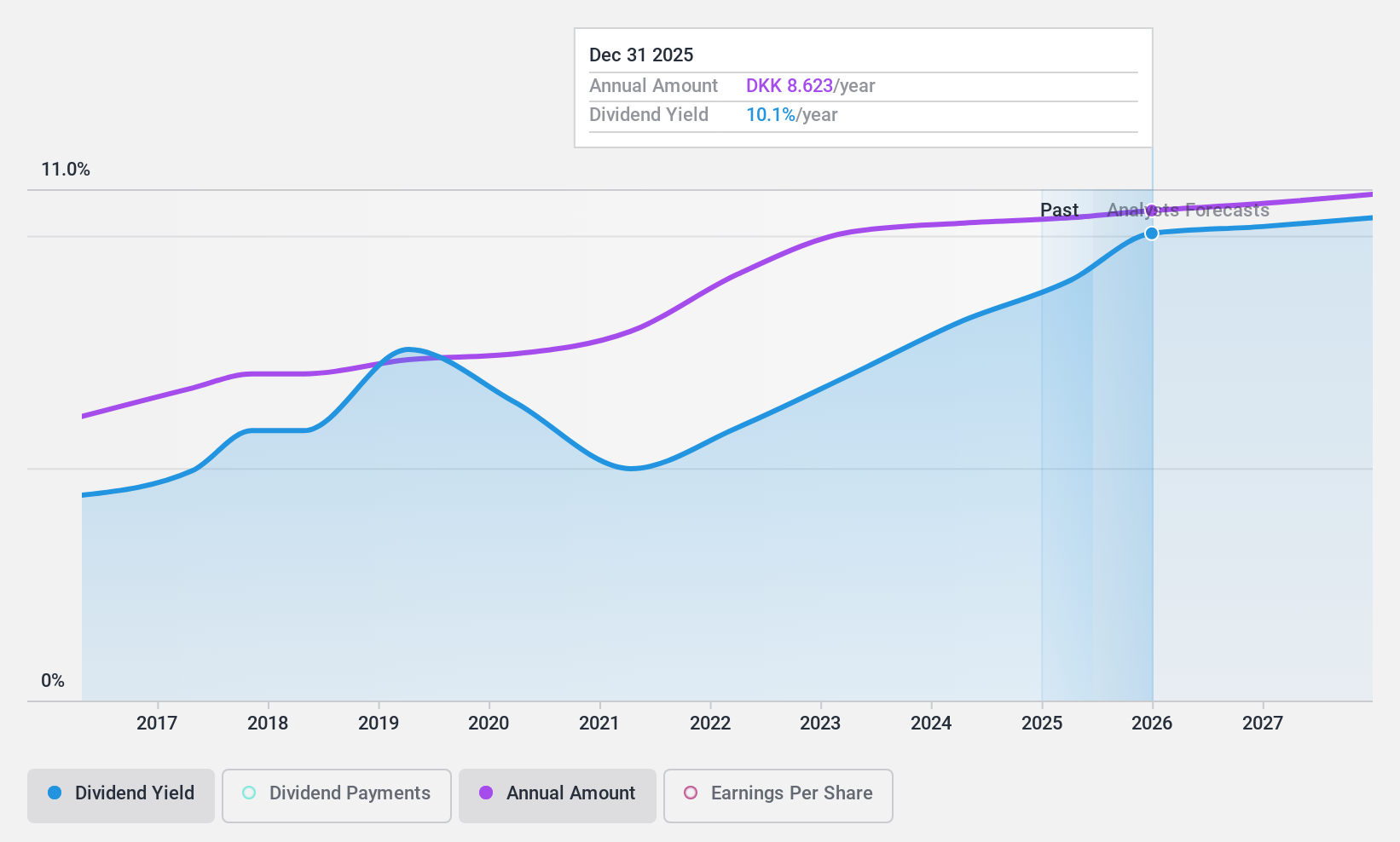
Task: Click the purple data point marker at 2026
Action: click(x=1152, y=210)
